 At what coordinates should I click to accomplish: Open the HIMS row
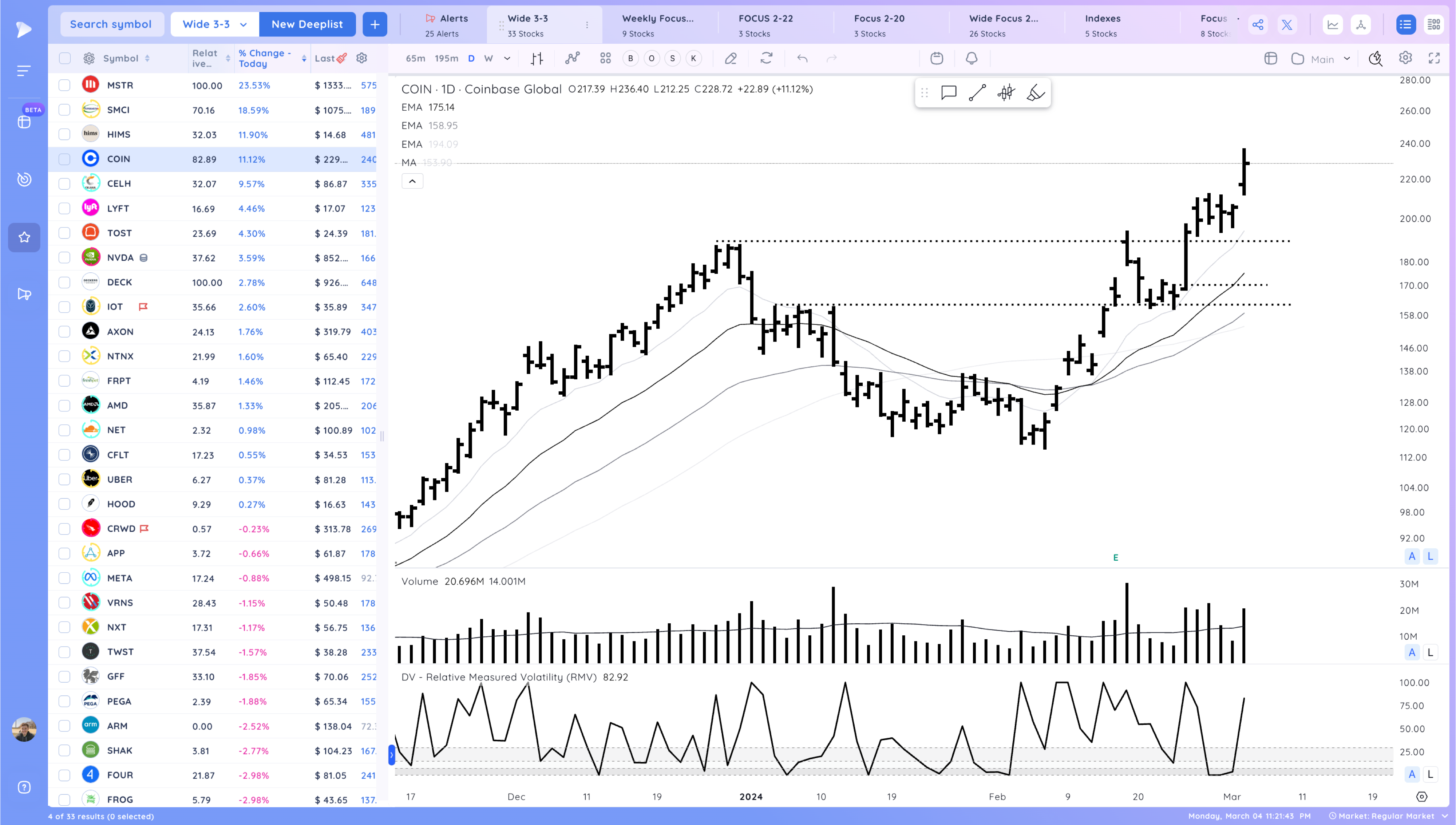[212, 135]
